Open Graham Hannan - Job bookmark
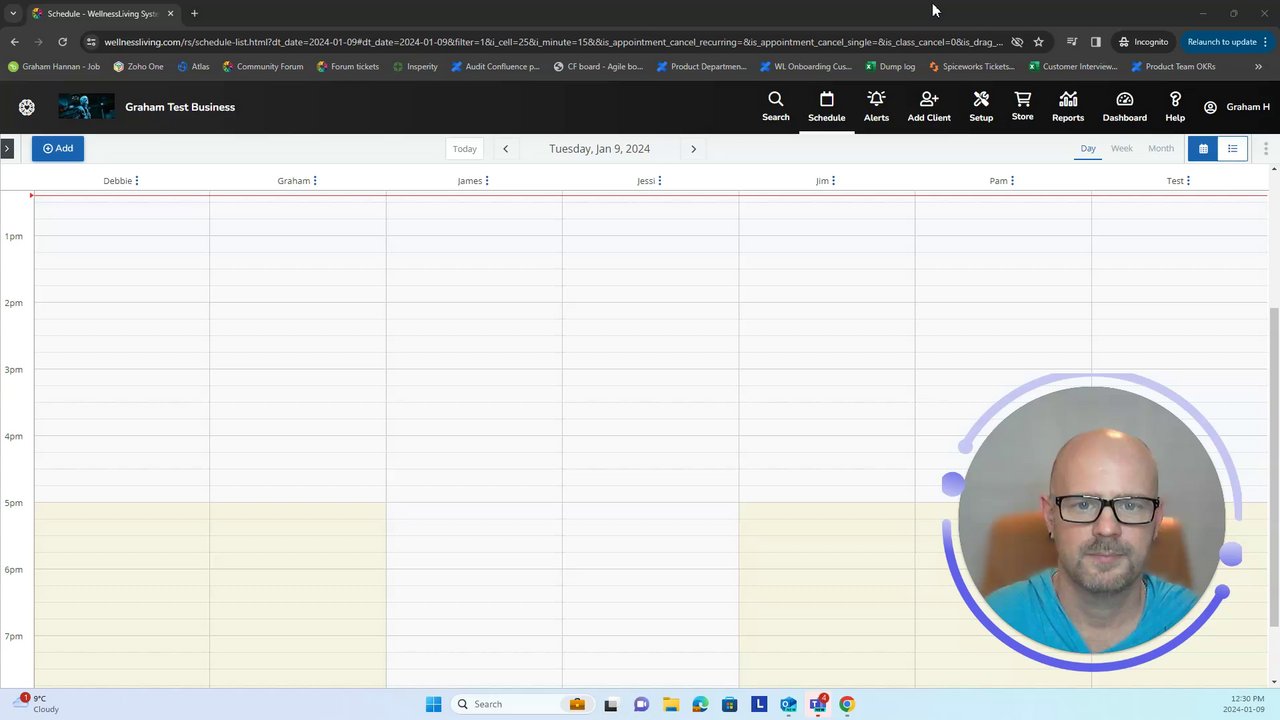Screen dimensions: 1280x720 (x=54, y=67)
